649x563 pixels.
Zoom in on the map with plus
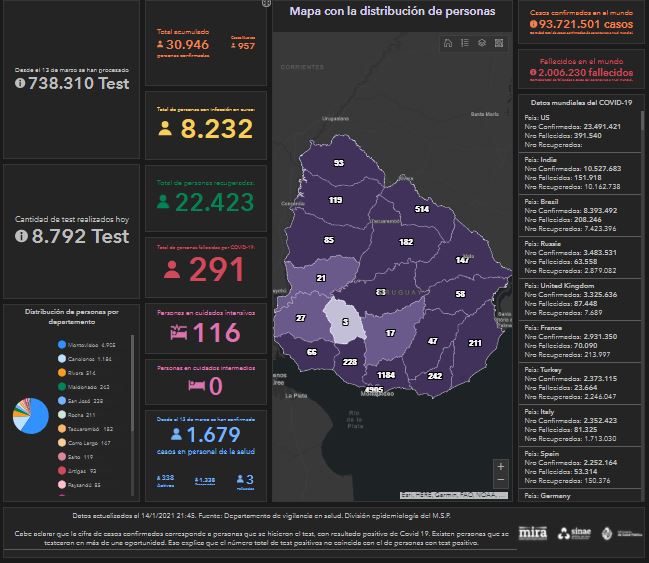point(500,466)
